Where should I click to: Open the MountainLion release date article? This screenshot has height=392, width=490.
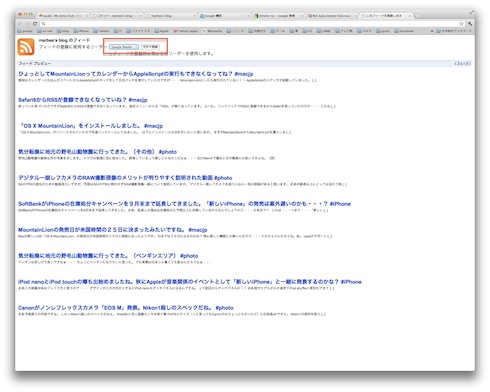[x=113, y=230]
